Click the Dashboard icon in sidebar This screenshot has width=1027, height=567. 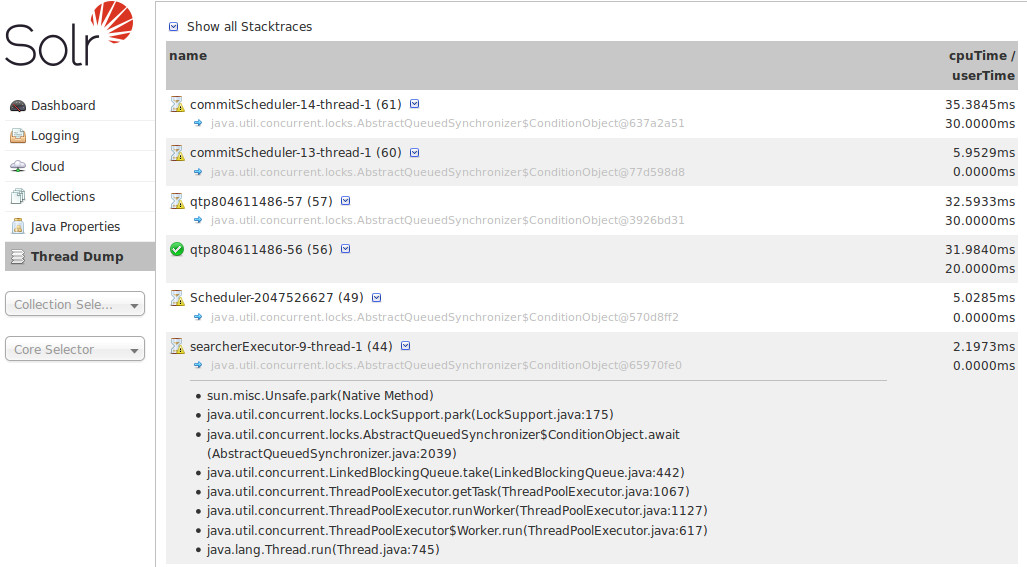coord(17,106)
